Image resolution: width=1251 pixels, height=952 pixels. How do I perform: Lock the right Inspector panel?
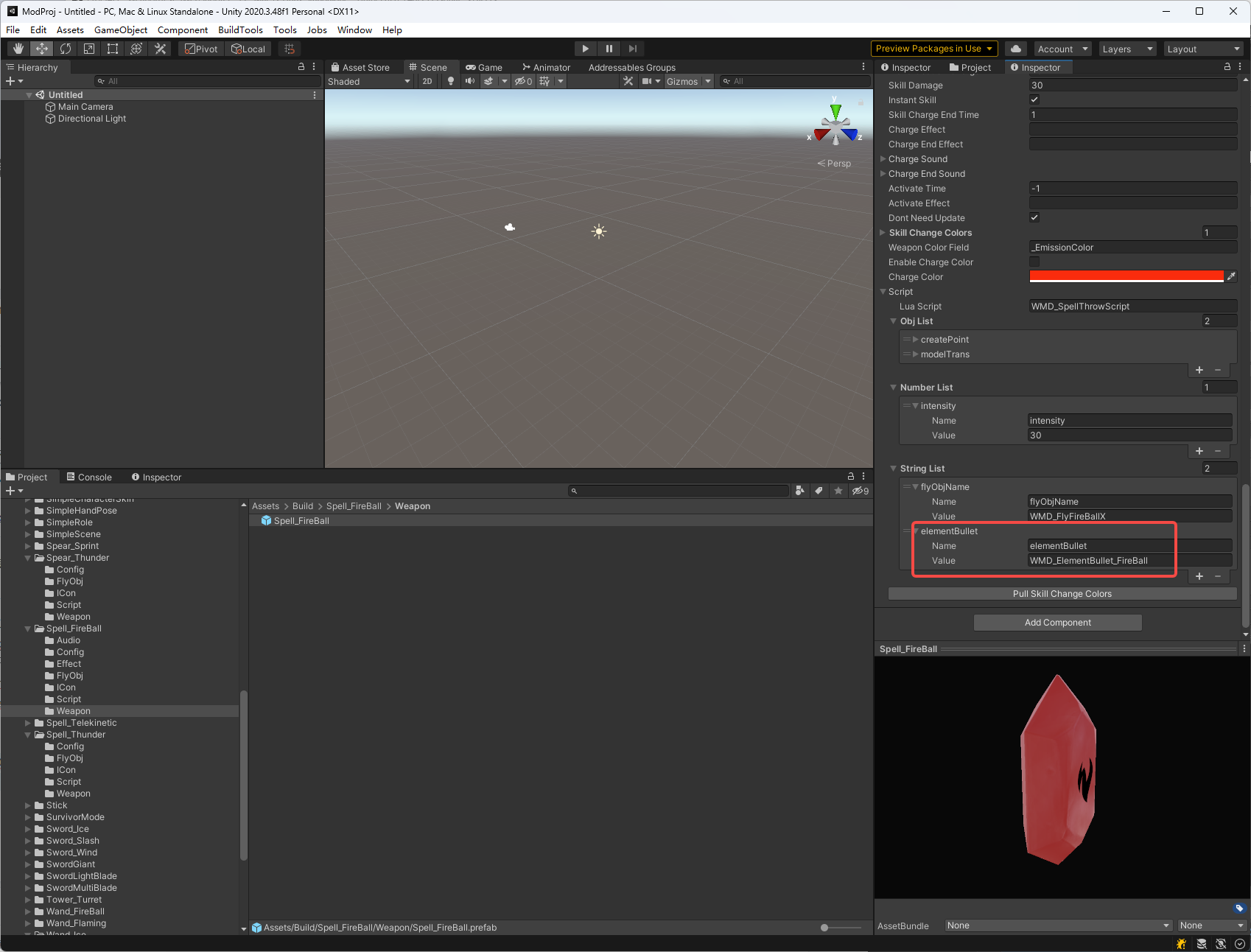(1227, 66)
